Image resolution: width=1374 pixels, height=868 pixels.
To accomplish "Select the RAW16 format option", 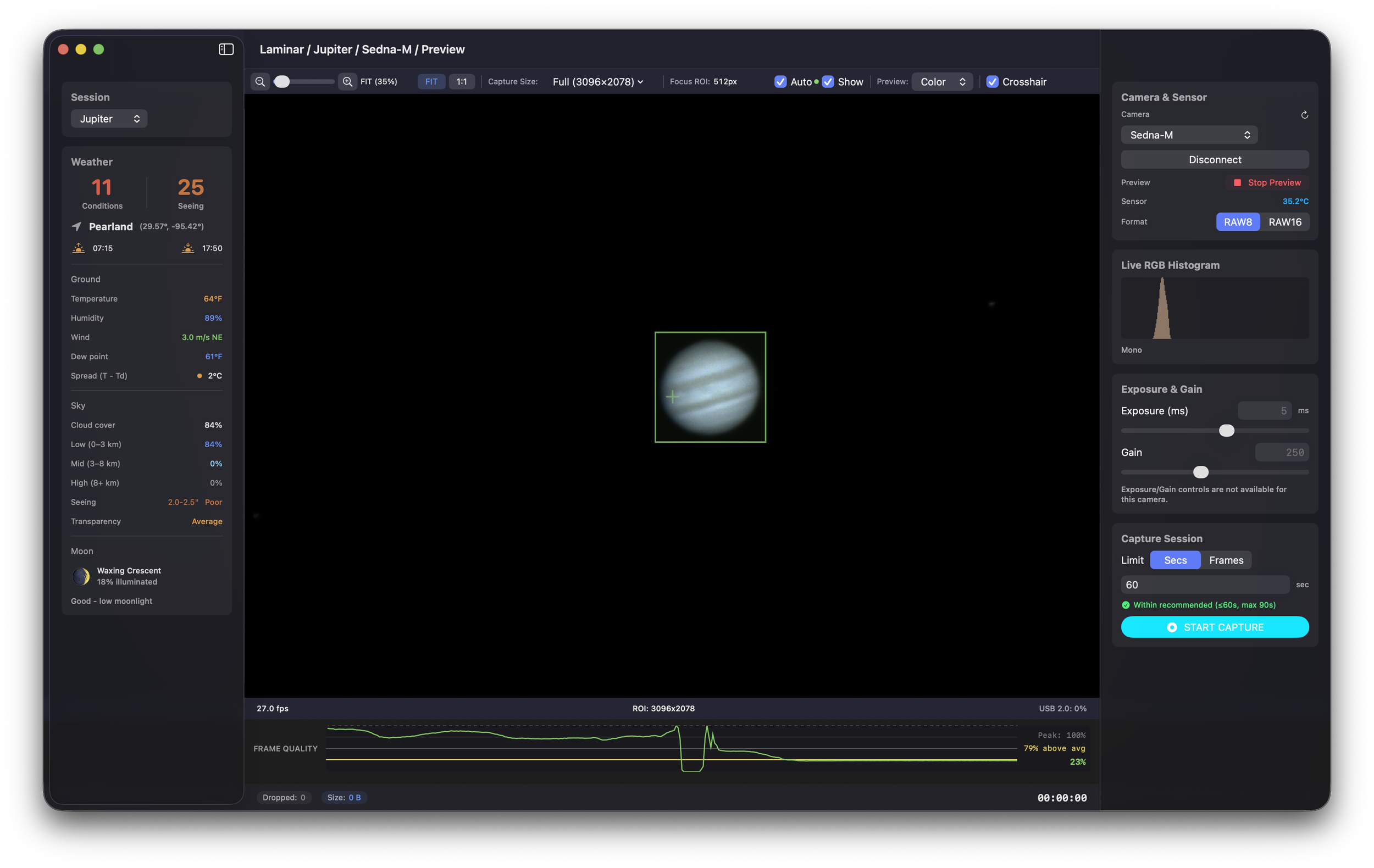I will click(1284, 222).
